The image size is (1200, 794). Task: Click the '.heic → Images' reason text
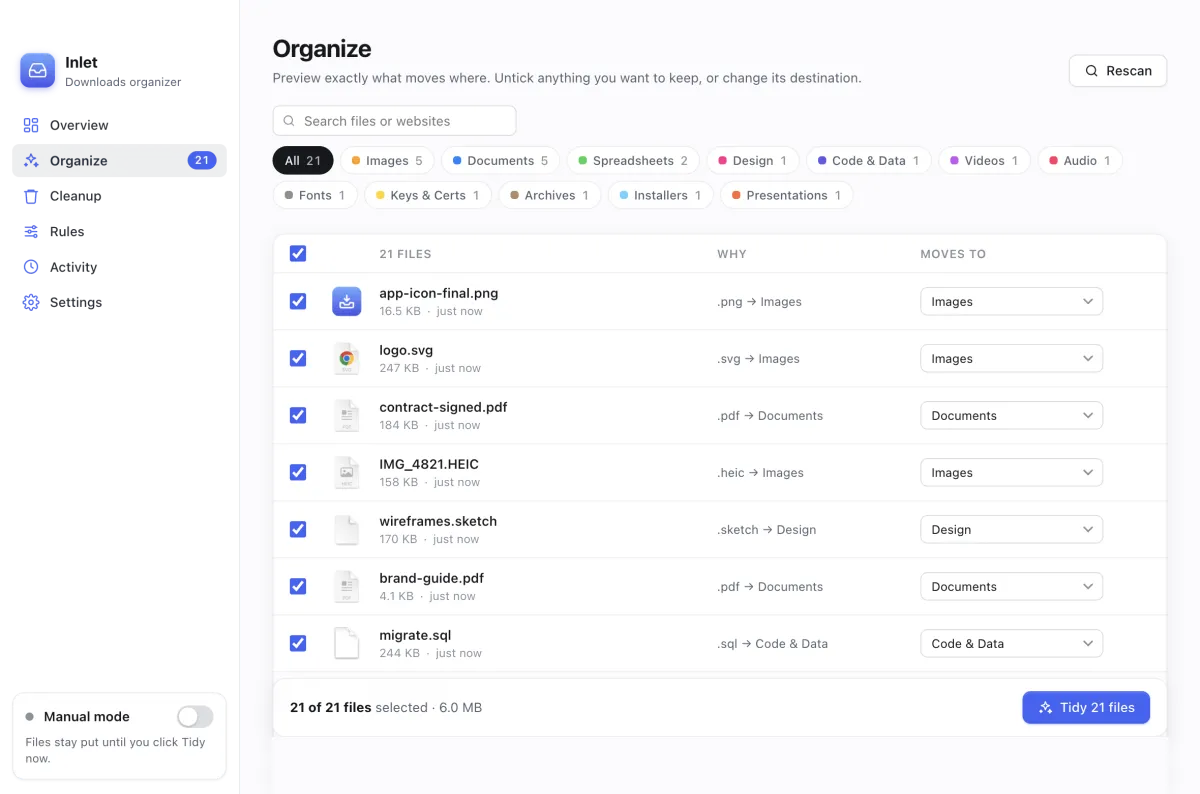tap(760, 473)
